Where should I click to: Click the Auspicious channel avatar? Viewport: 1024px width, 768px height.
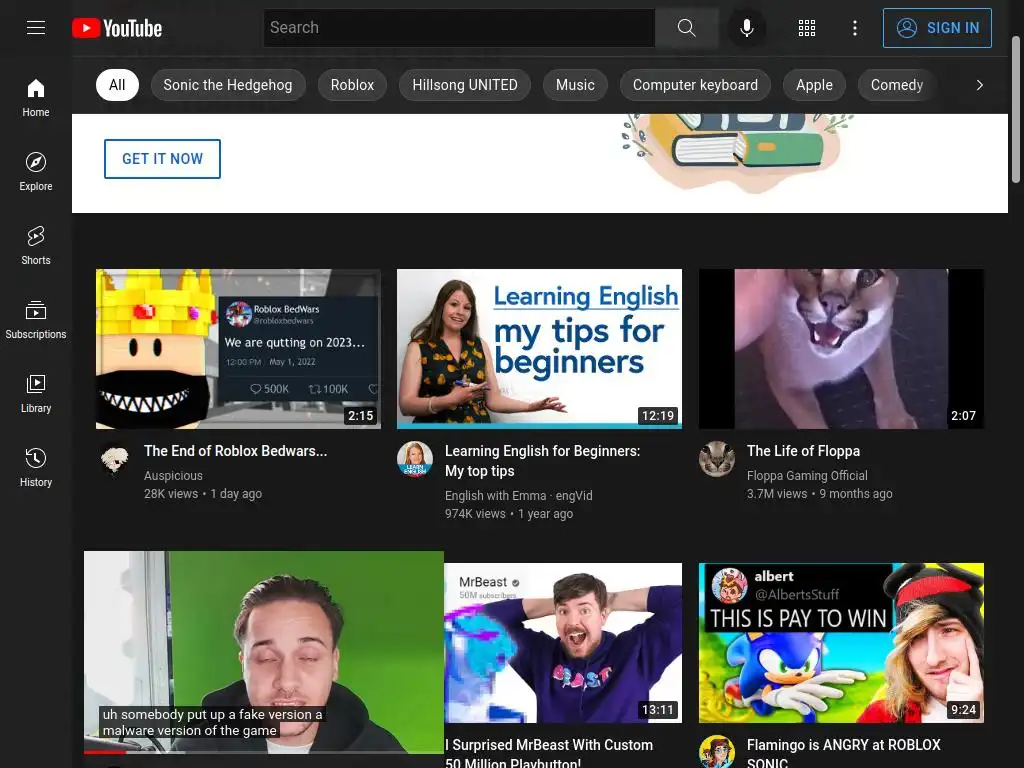coord(114,459)
